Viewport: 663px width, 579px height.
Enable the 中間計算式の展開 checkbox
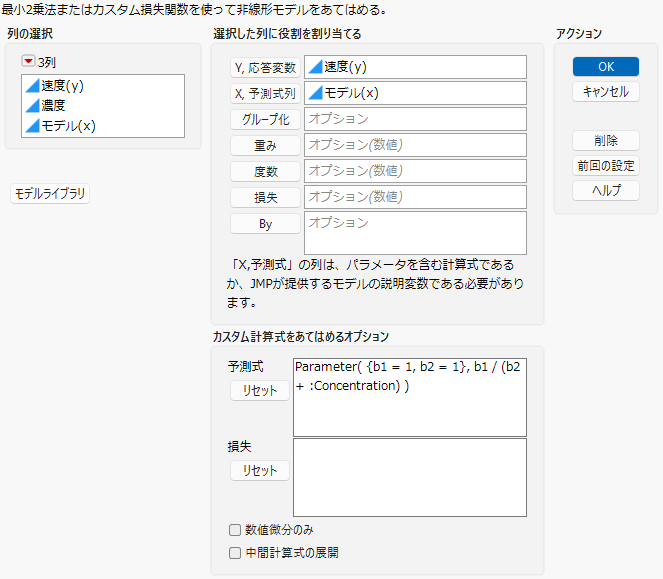tap(235, 553)
